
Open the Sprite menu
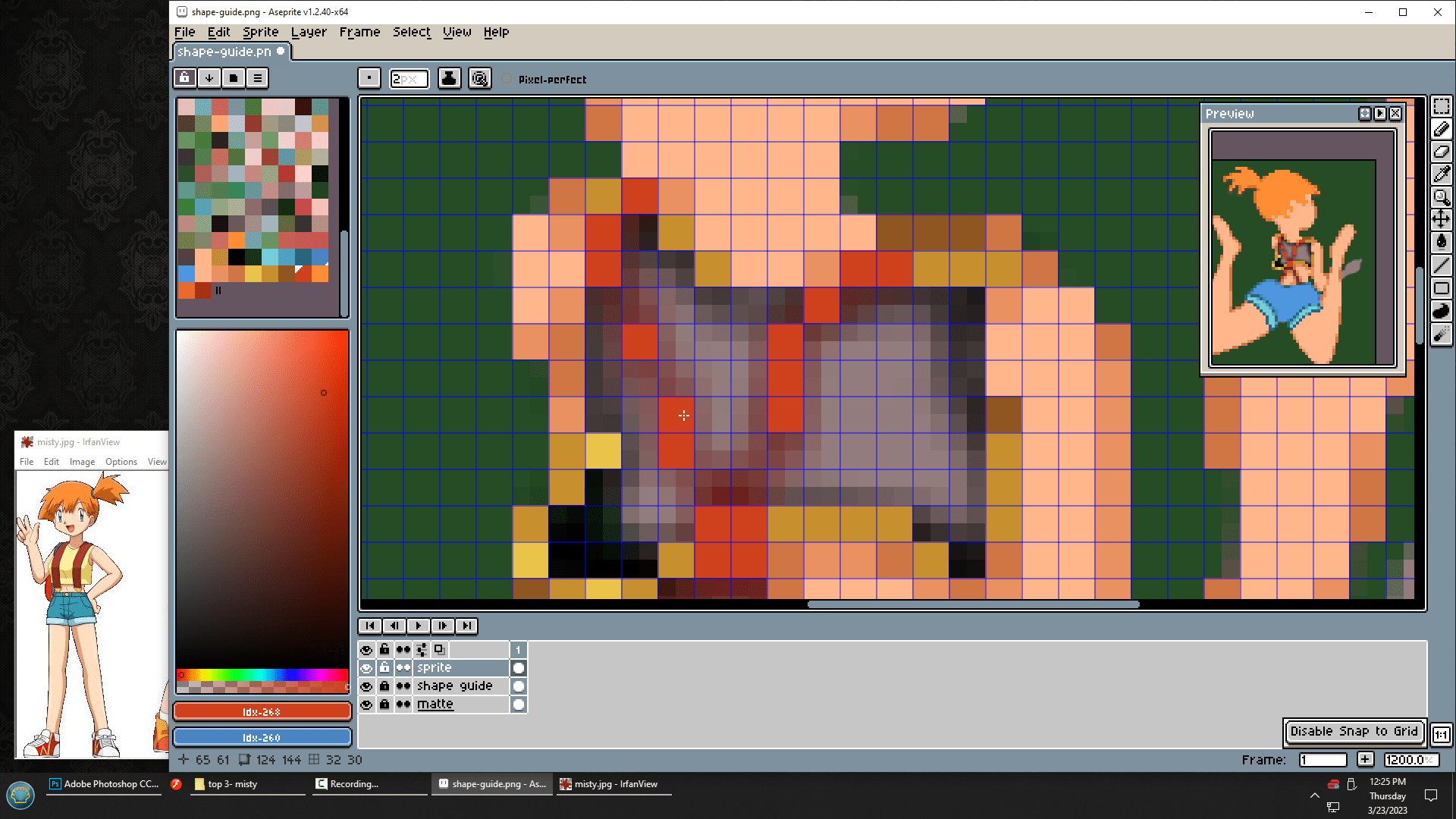point(260,32)
